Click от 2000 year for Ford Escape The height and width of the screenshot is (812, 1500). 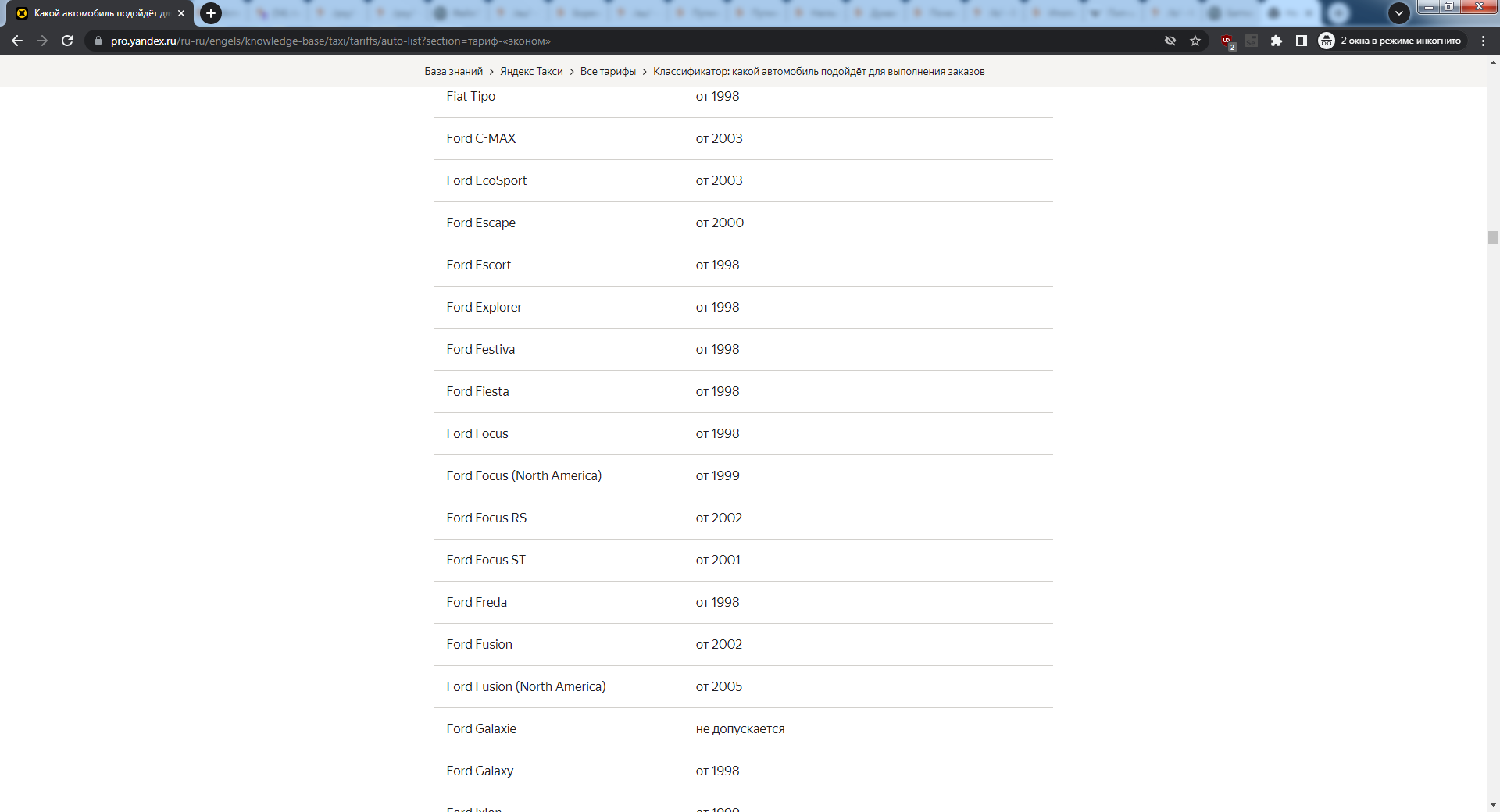[720, 223]
